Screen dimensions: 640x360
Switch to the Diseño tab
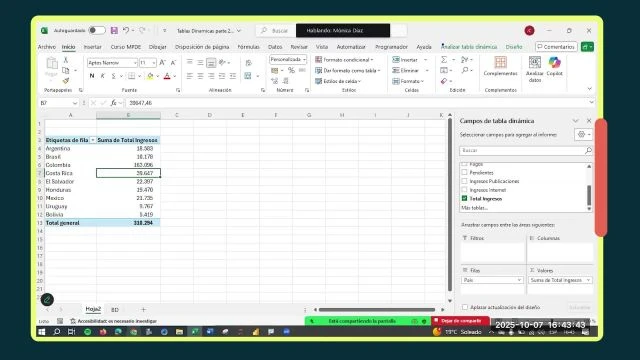pos(514,47)
